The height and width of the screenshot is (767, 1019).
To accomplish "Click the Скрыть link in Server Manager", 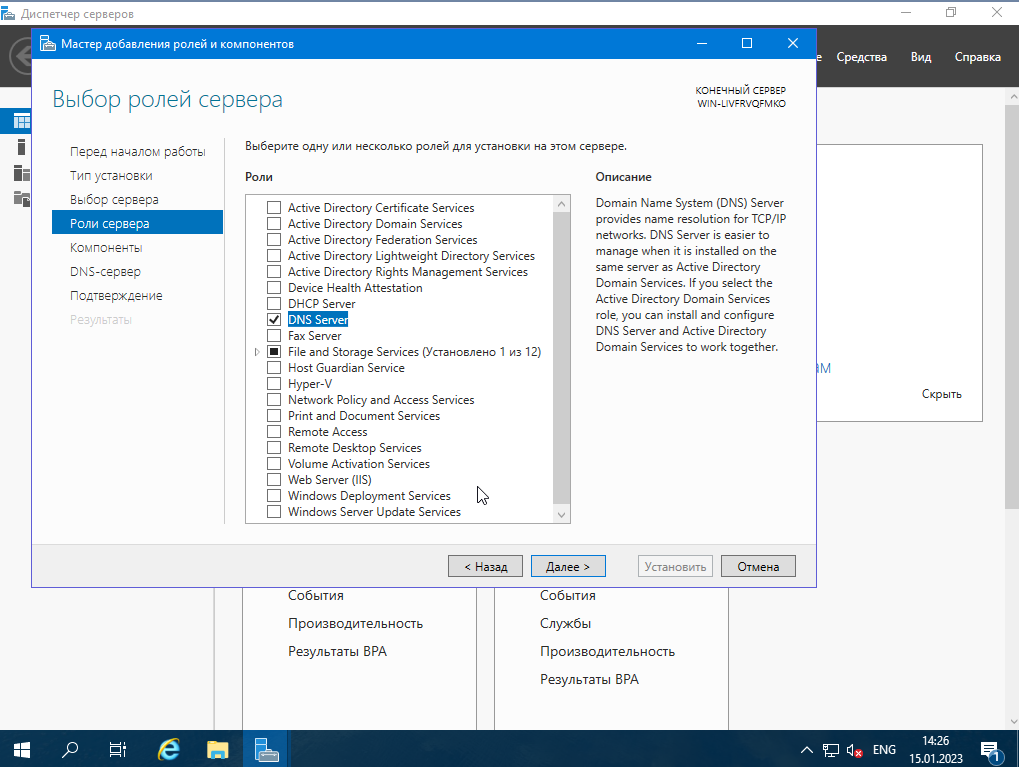I will (x=942, y=394).
